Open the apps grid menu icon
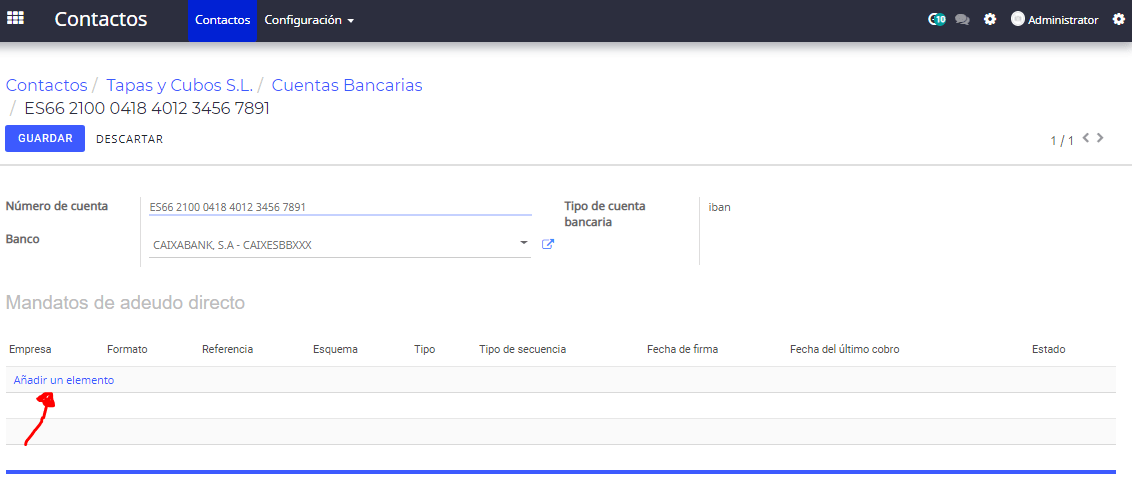 tap(15, 19)
